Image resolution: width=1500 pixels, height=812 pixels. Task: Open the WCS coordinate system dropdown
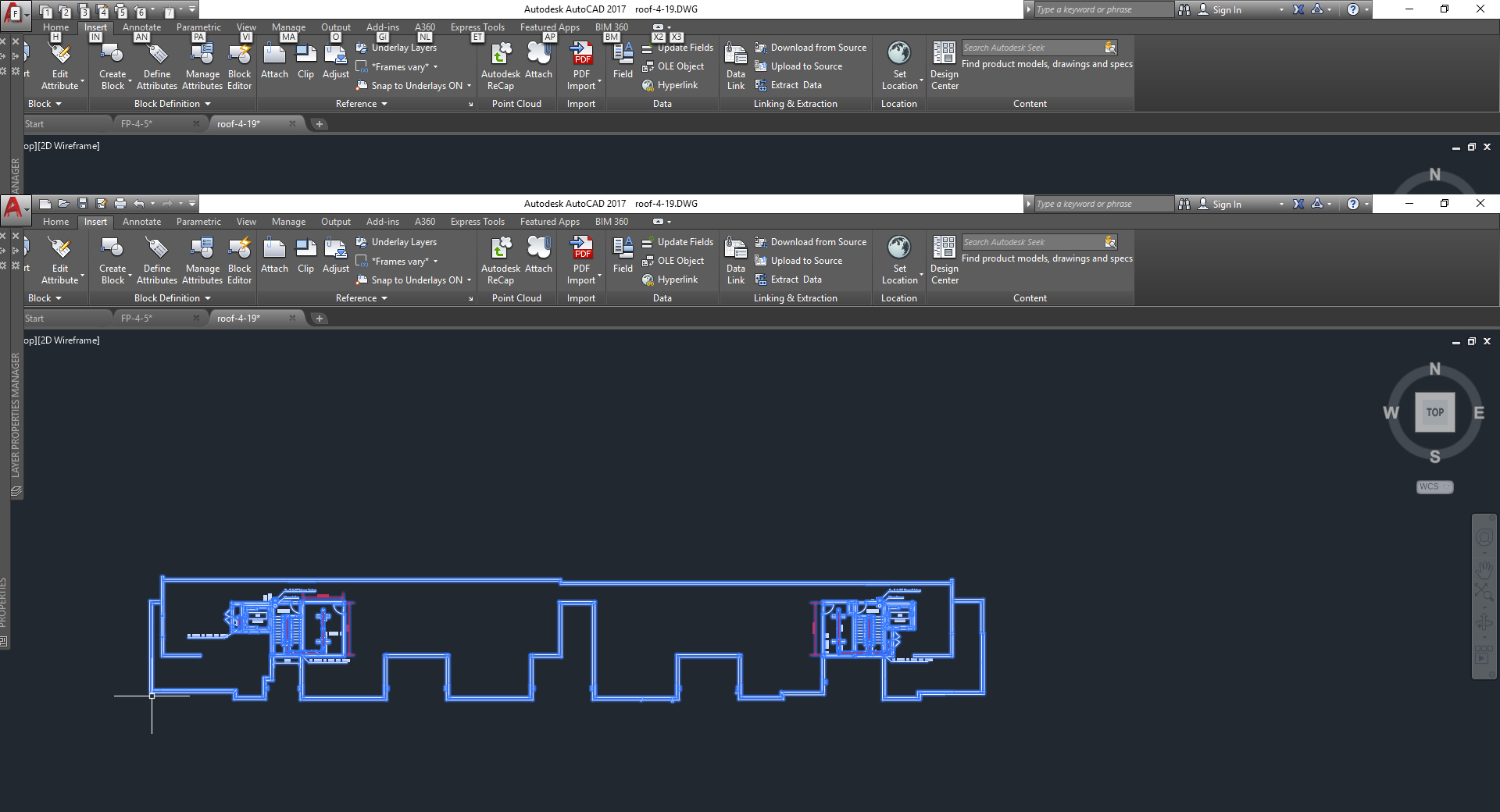tap(1434, 486)
